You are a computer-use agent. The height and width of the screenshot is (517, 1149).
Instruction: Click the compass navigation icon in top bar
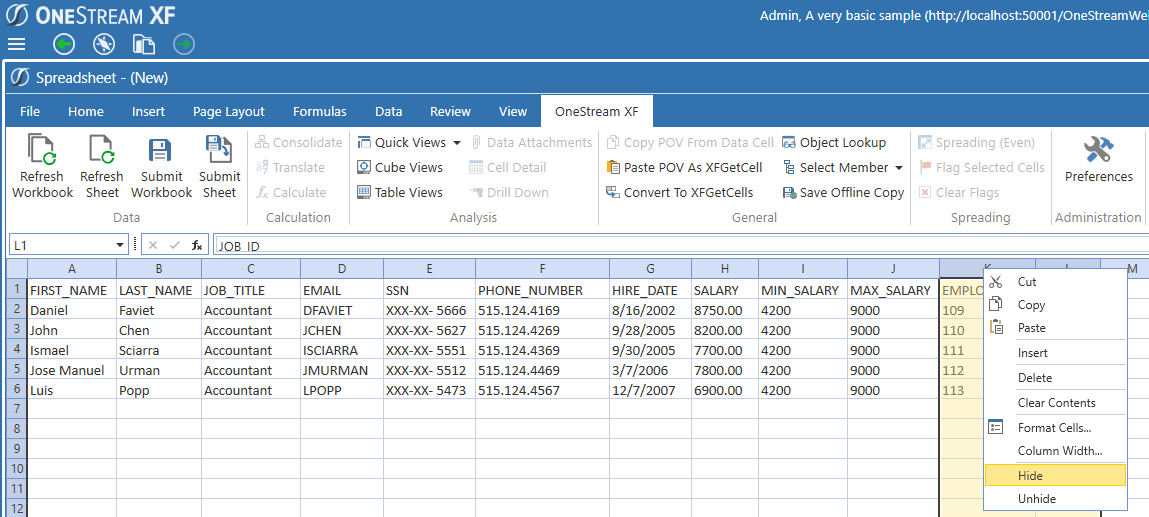[x=104, y=45]
